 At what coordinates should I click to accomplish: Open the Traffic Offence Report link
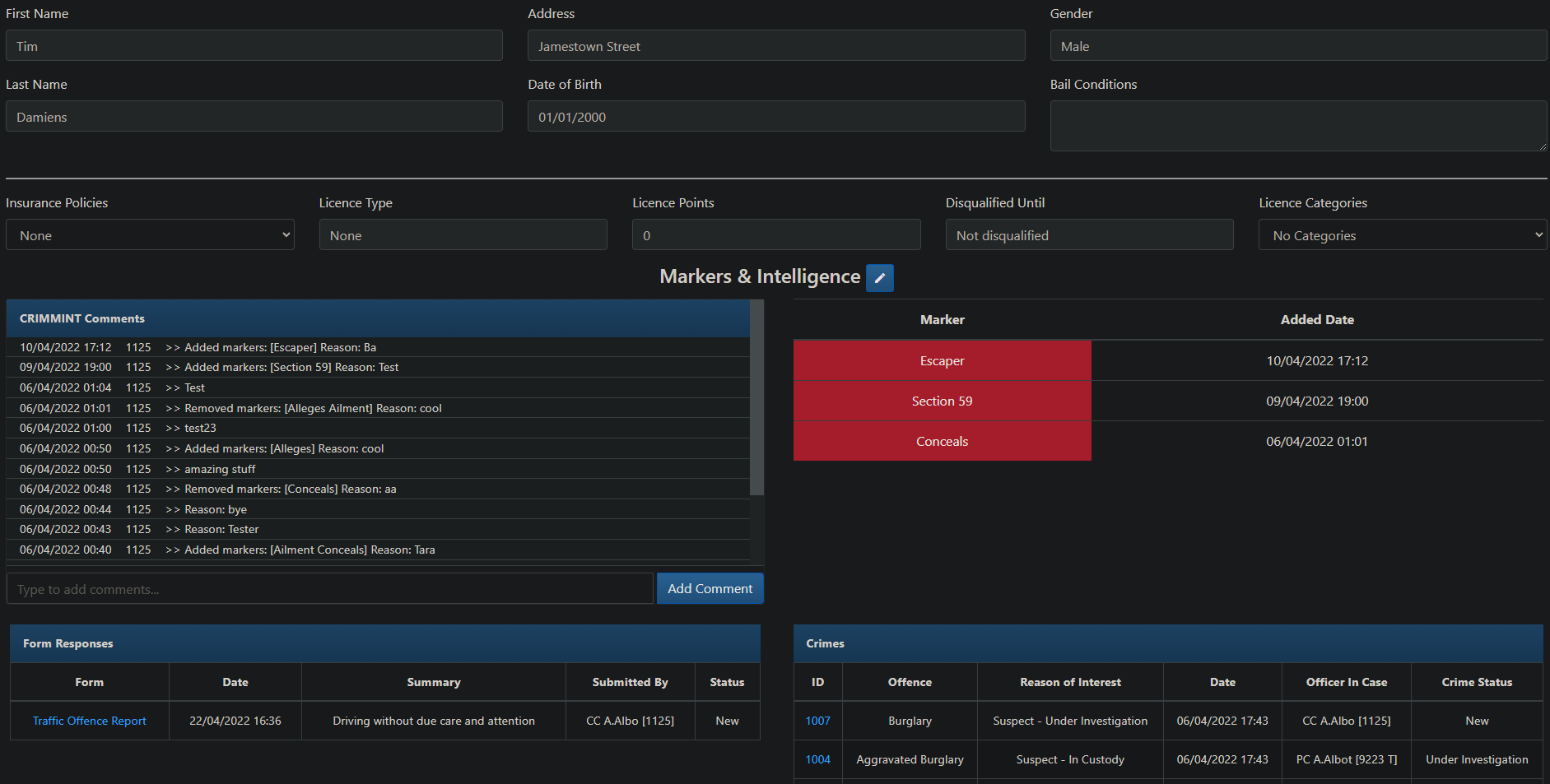(89, 721)
